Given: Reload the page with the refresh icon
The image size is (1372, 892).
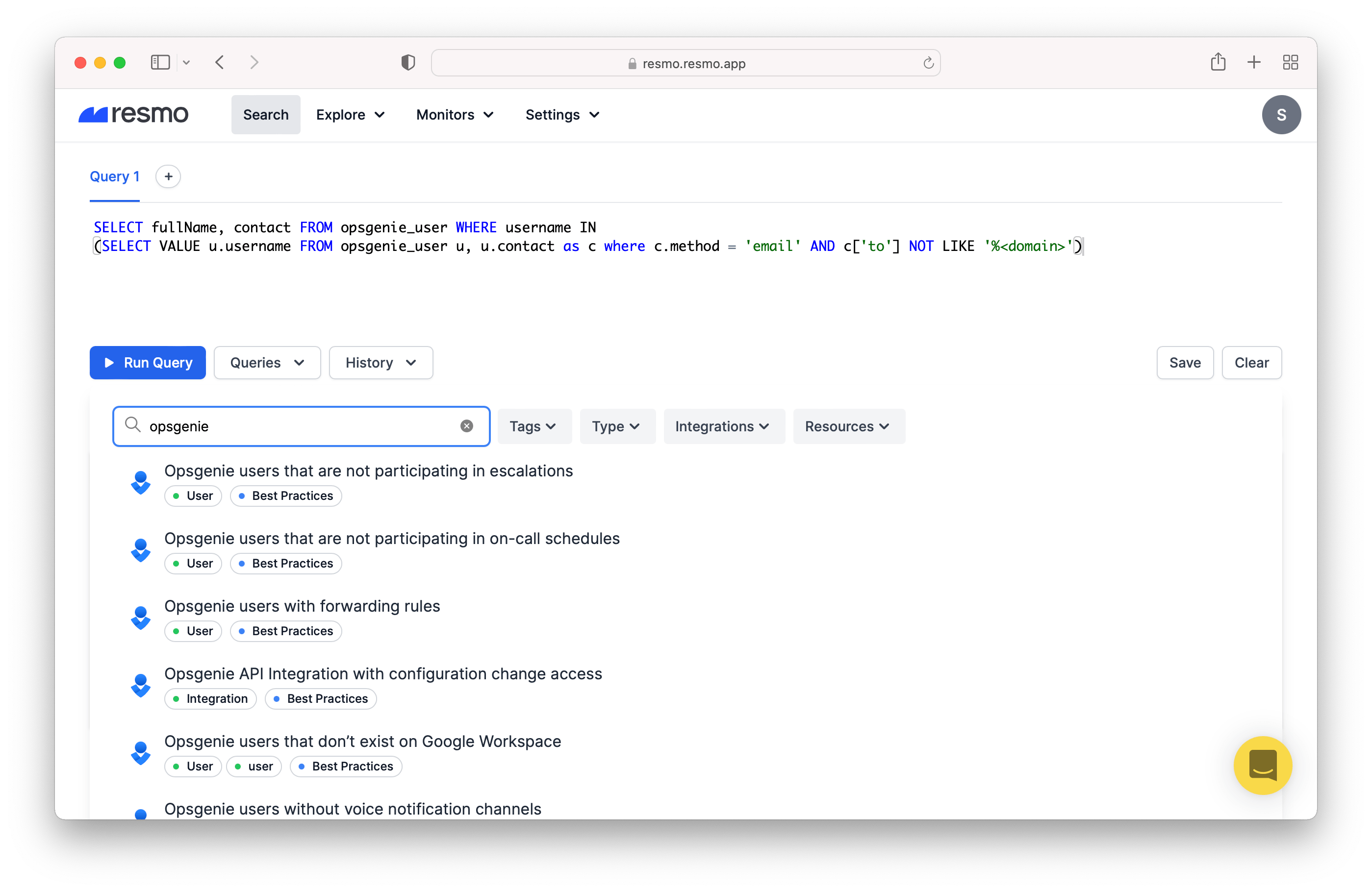Looking at the screenshot, I should pyautogui.click(x=928, y=63).
